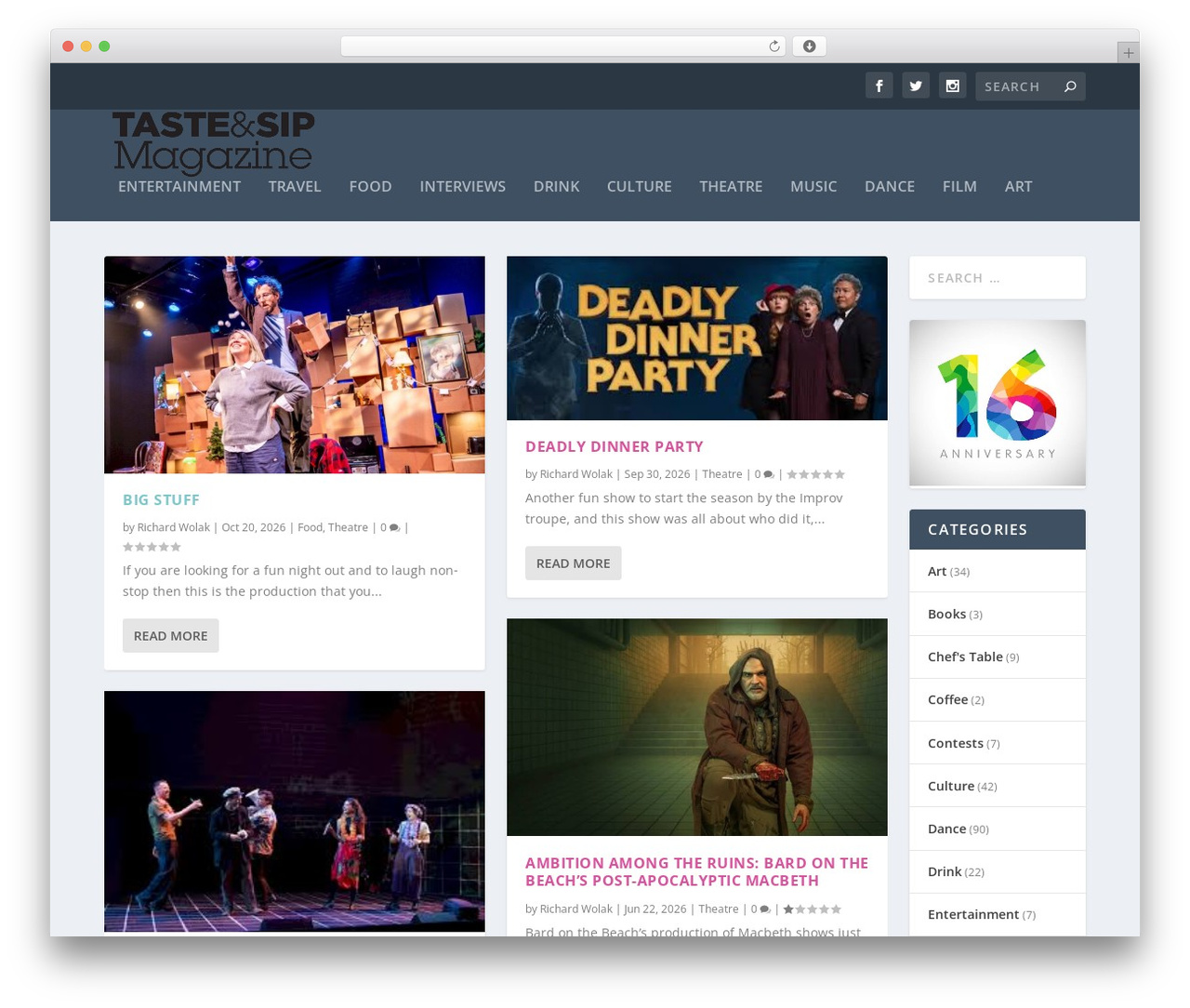Click Read More under Deadly Dinner Party
The width and height of the screenshot is (1190, 1008).
[x=574, y=564]
